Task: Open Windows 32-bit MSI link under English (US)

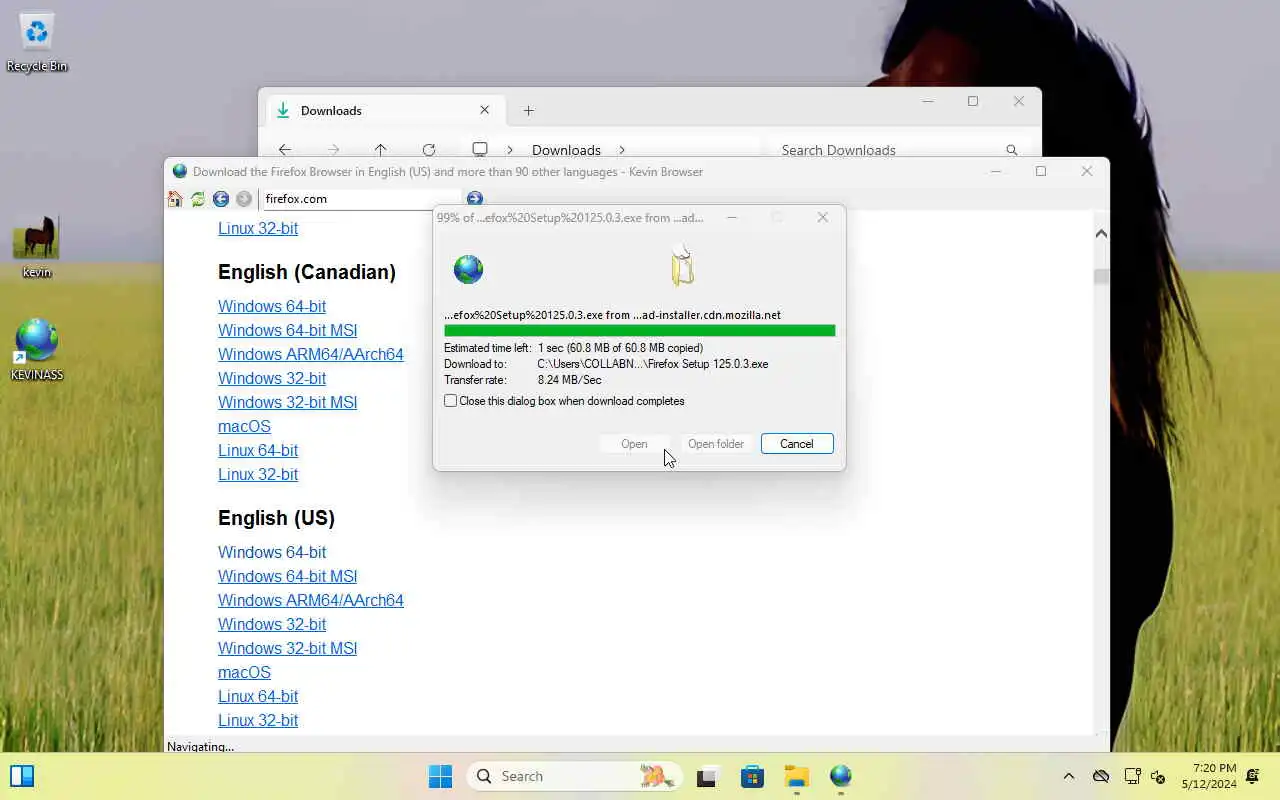Action: point(287,648)
